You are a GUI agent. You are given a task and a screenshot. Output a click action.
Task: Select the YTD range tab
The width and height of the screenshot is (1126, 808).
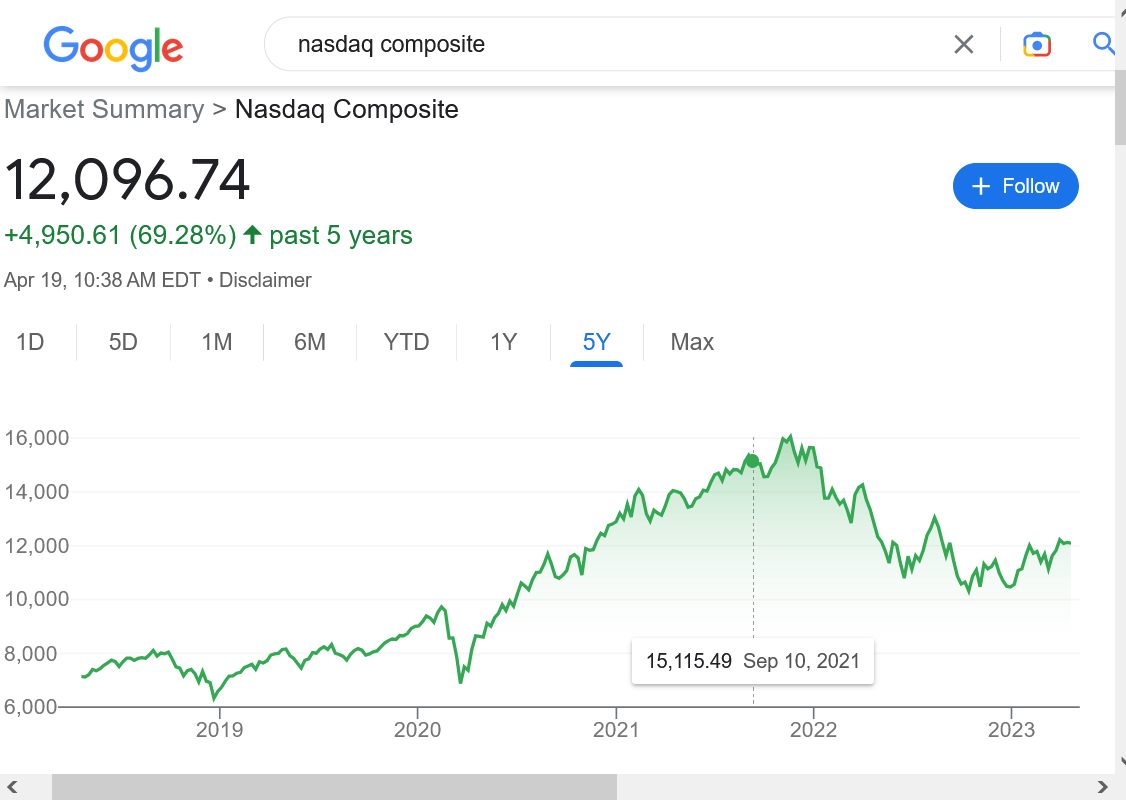(406, 342)
